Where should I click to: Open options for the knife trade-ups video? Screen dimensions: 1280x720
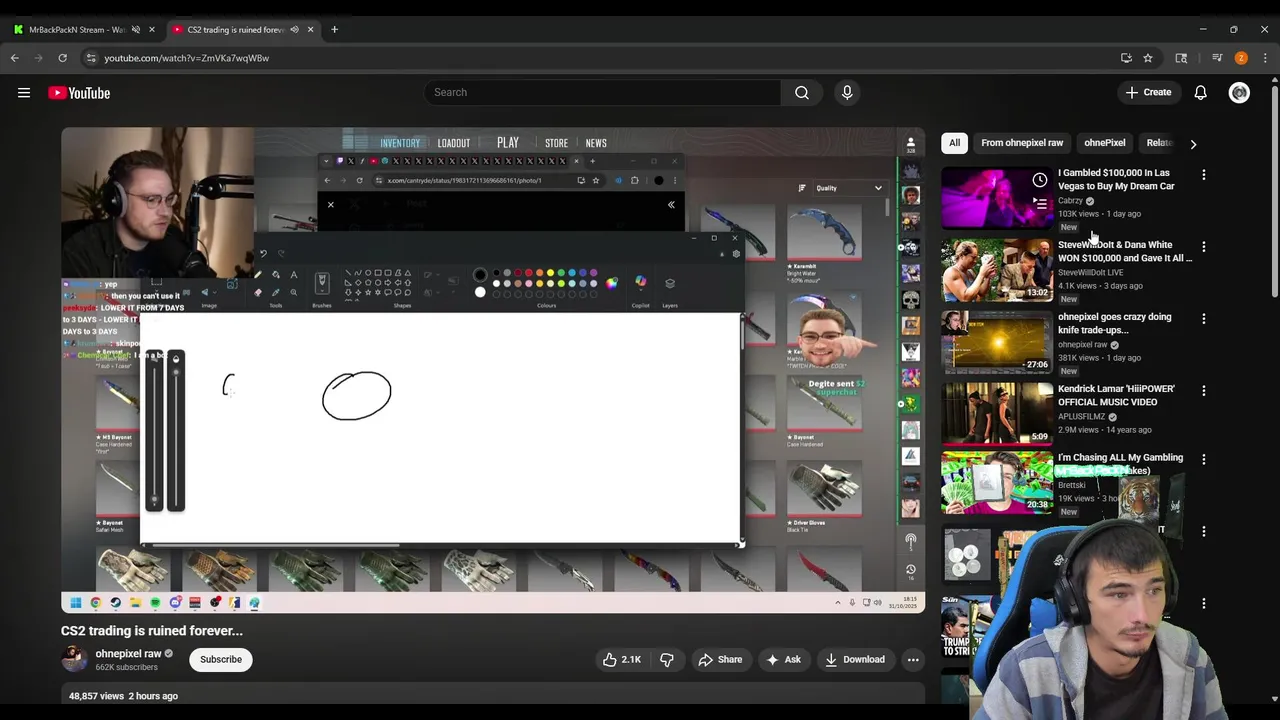click(x=1204, y=318)
